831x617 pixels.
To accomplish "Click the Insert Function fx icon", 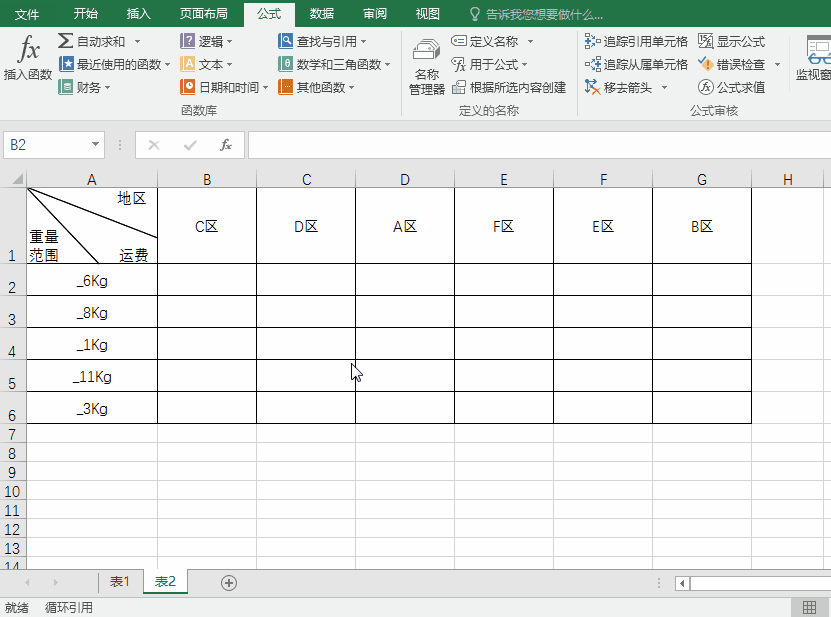I will click(x=28, y=49).
